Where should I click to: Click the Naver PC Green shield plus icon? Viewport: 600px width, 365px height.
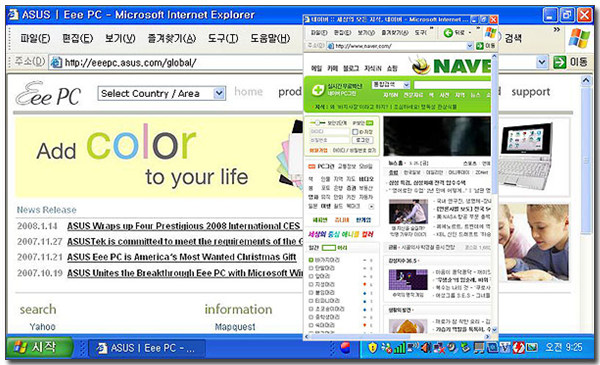pyautogui.click(x=318, y=90)
